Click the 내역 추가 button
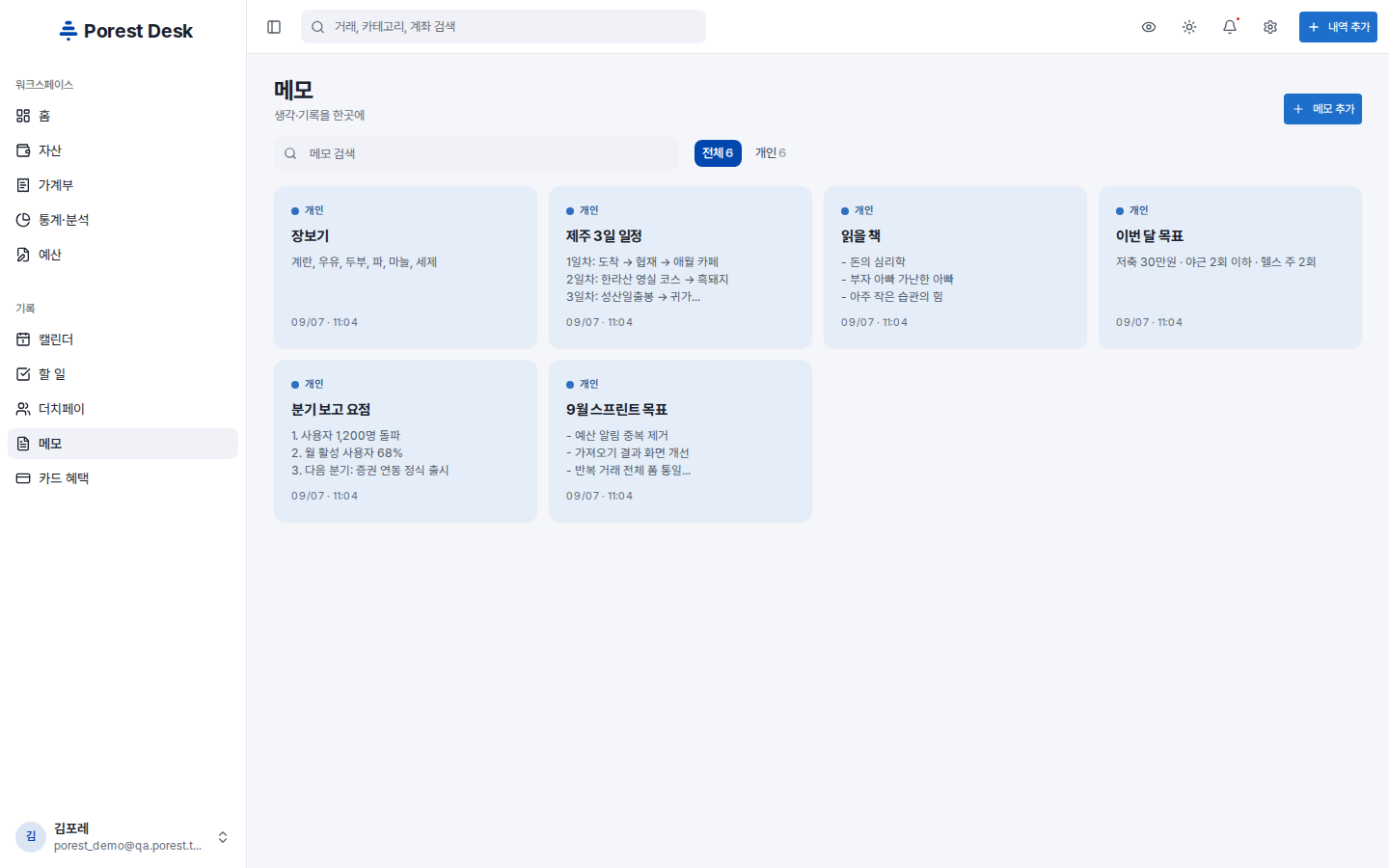 pyautogui.click(x=1338, y=27)
